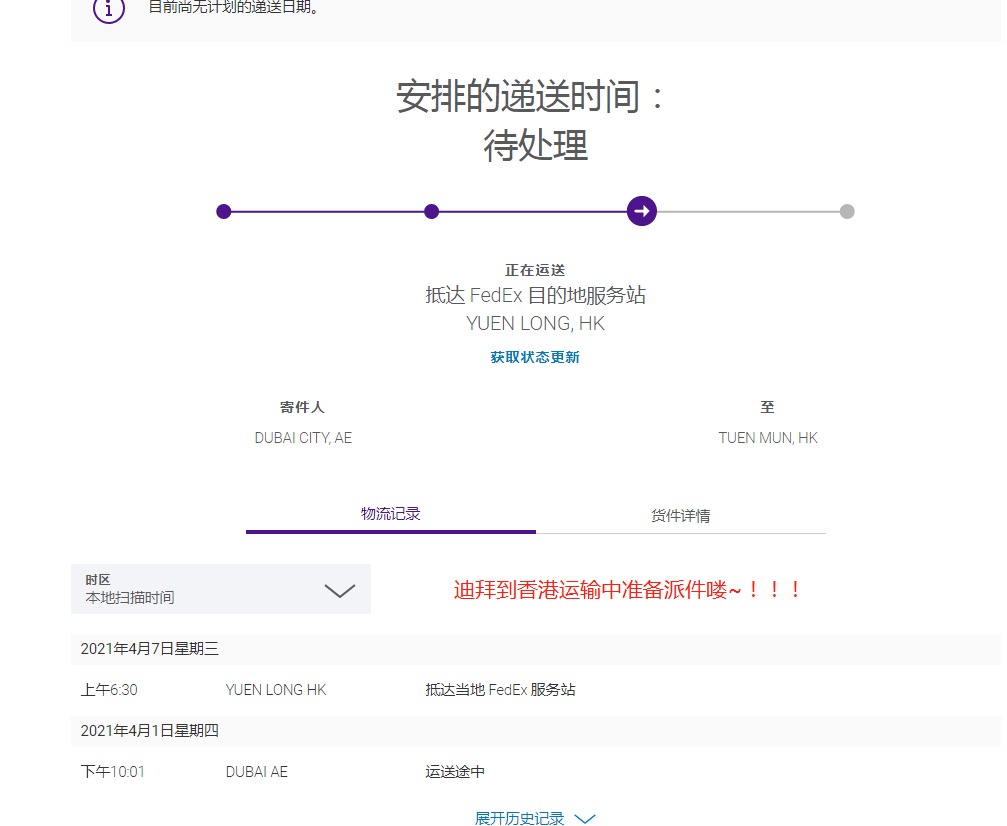Click 目前尚无计划的递送日期 notice text
The image size is (1007, 826).
point(234,8)
